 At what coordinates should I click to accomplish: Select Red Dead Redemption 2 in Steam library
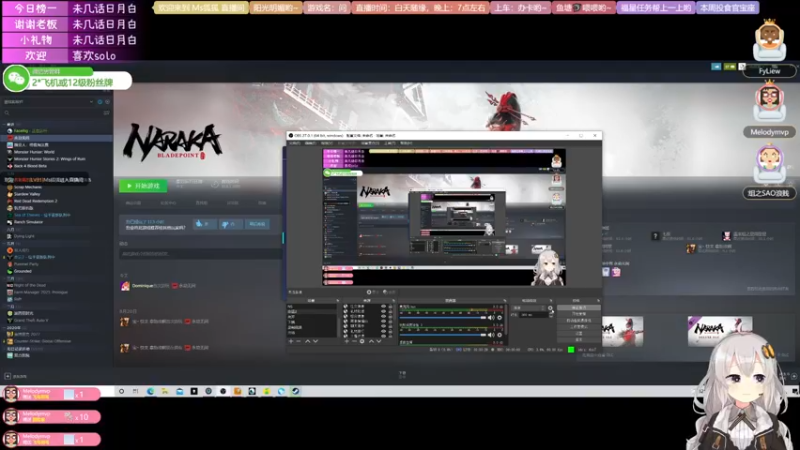[x=35, y=201]
